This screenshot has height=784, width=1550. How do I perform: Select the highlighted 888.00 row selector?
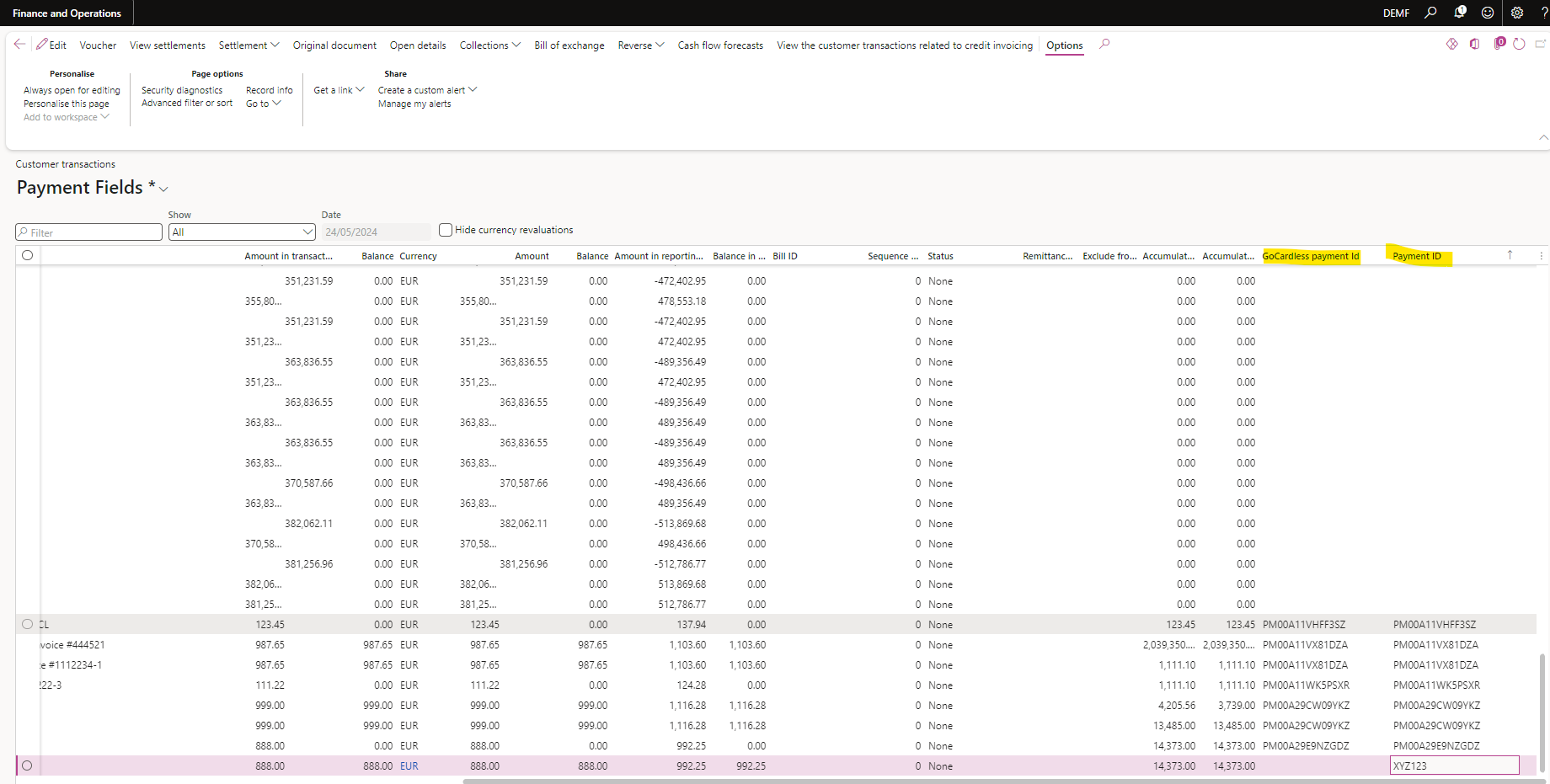[27, 765]
